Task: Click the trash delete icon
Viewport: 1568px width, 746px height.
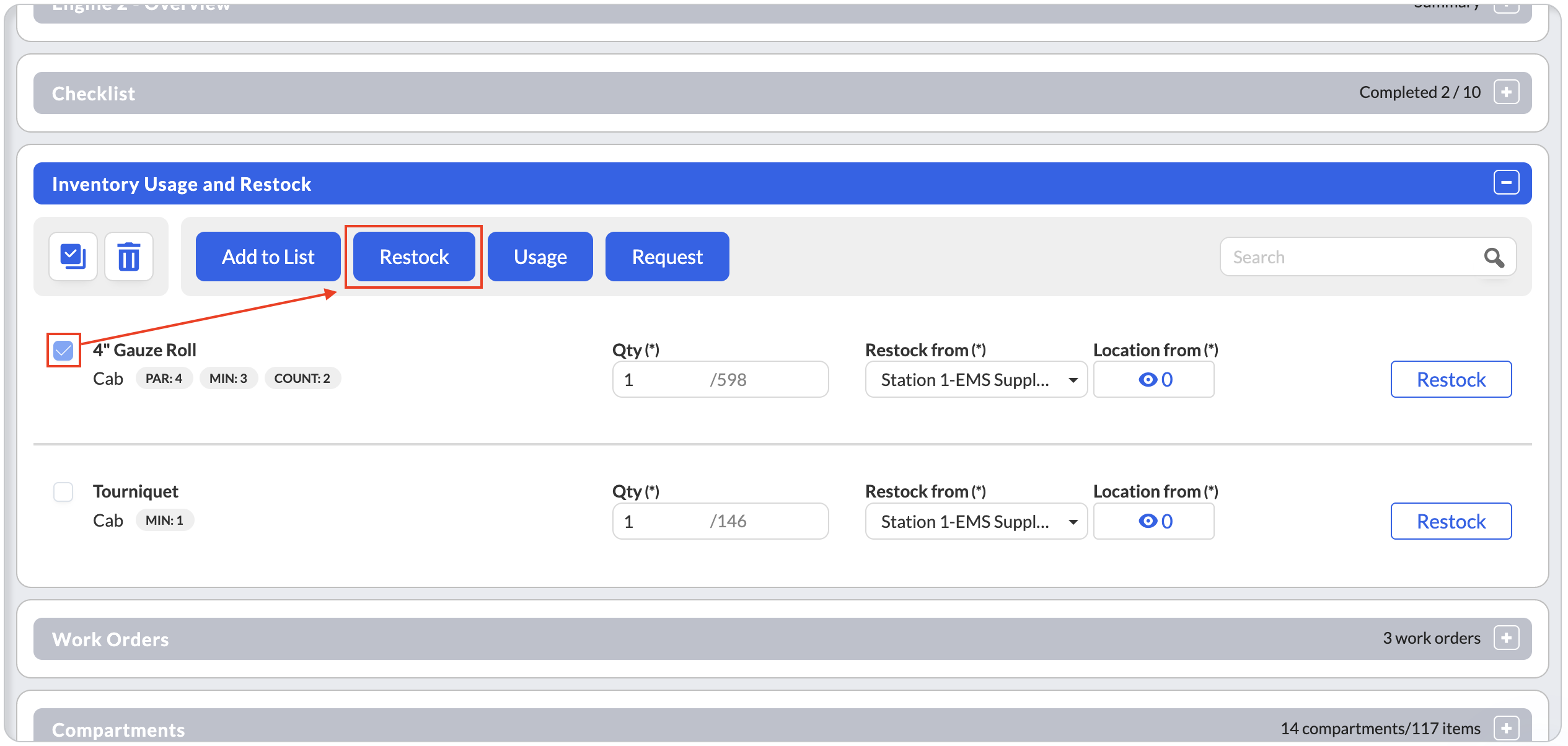Action: (129, 257)
